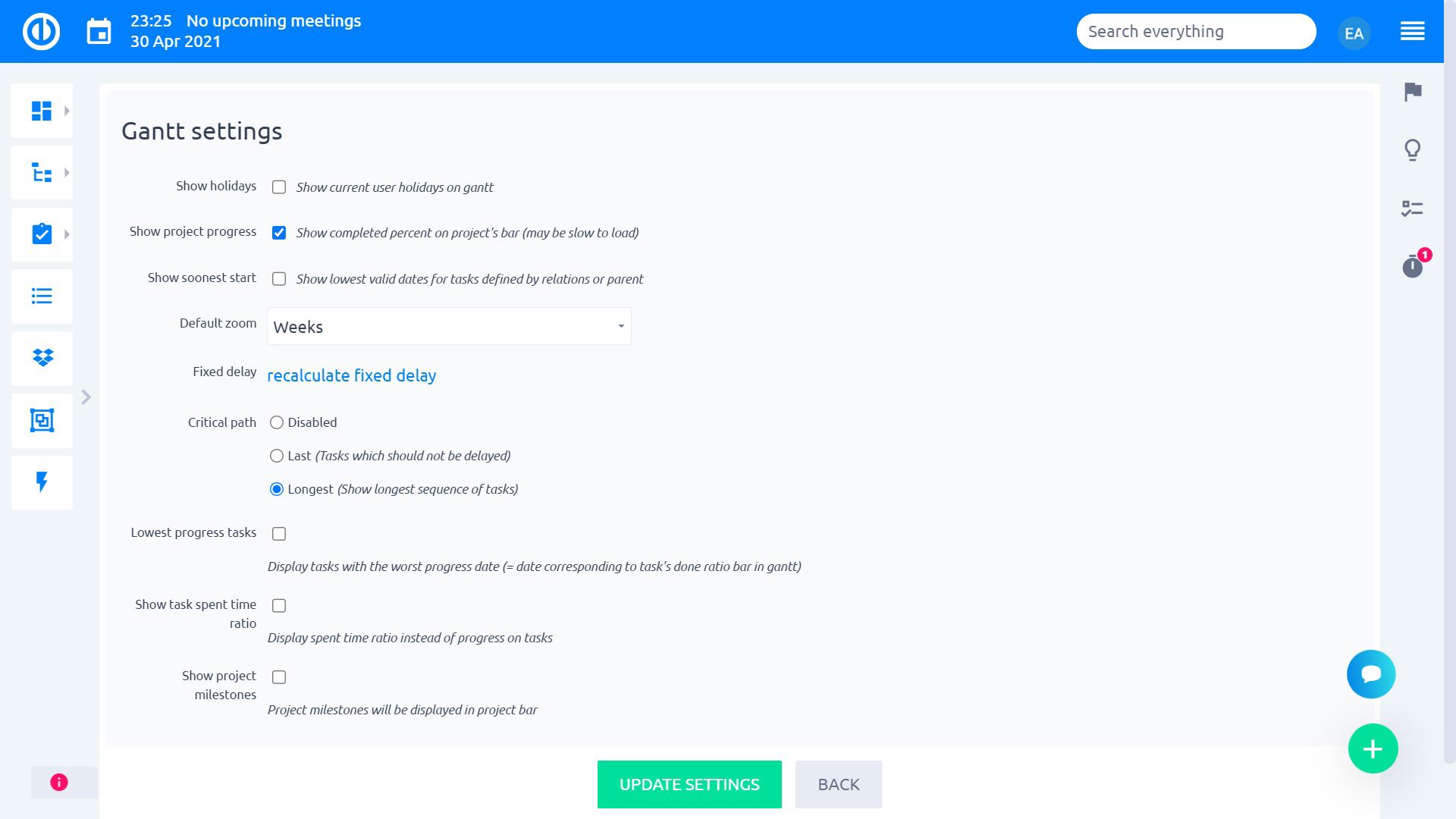
Task: Click the lightbulb icon in right panel
Action: [x=1412, y=150]
